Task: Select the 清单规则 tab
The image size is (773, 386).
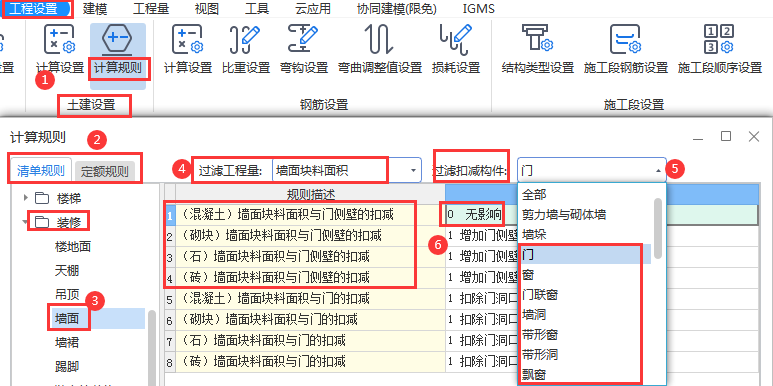Action: (x=41, y=171)
